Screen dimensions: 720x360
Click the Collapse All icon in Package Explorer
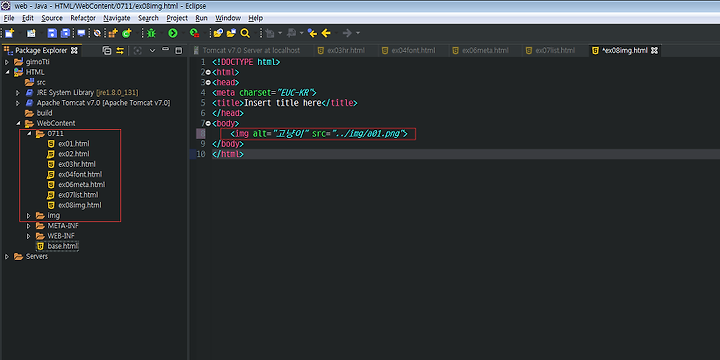(x=107, y=51)
